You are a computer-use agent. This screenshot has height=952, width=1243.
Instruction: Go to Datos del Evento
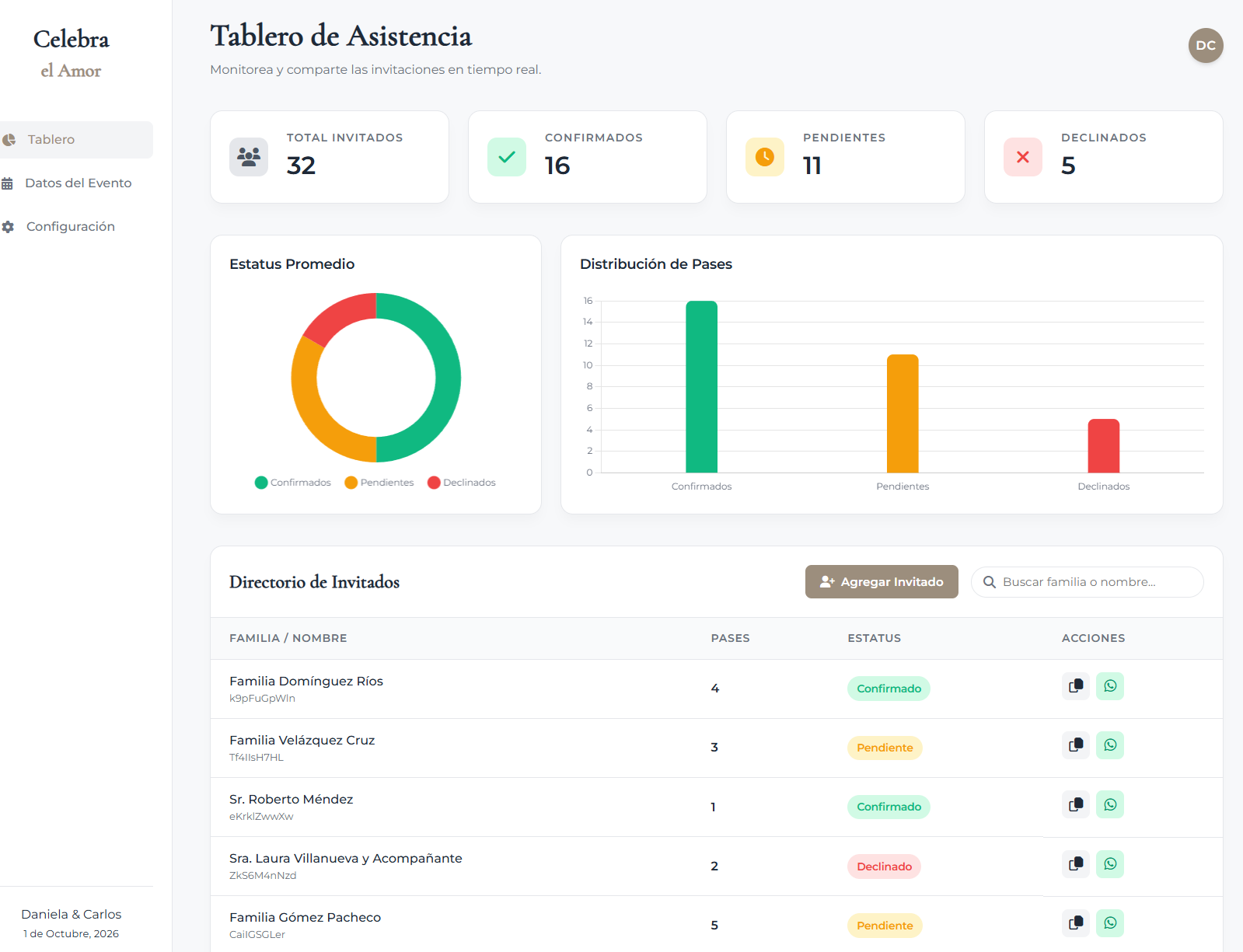(x=76, y=183)
